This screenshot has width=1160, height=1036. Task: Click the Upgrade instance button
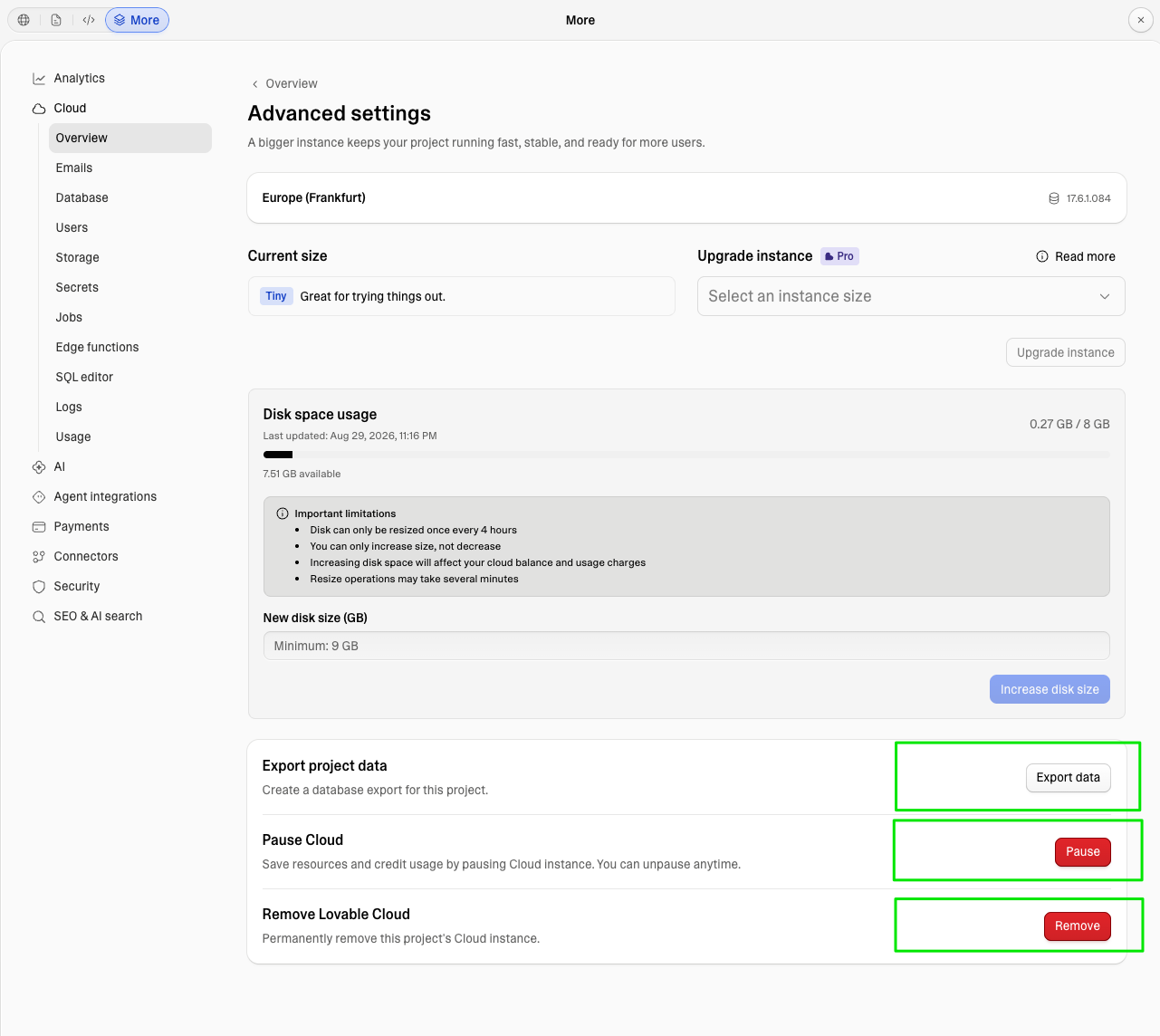point(1066,352)
